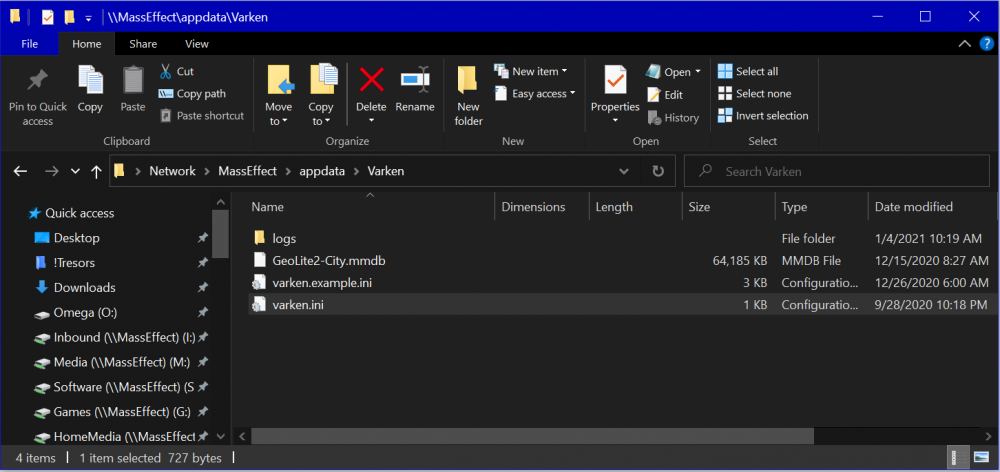Select varken.example.ini file

tap(321, 283)
